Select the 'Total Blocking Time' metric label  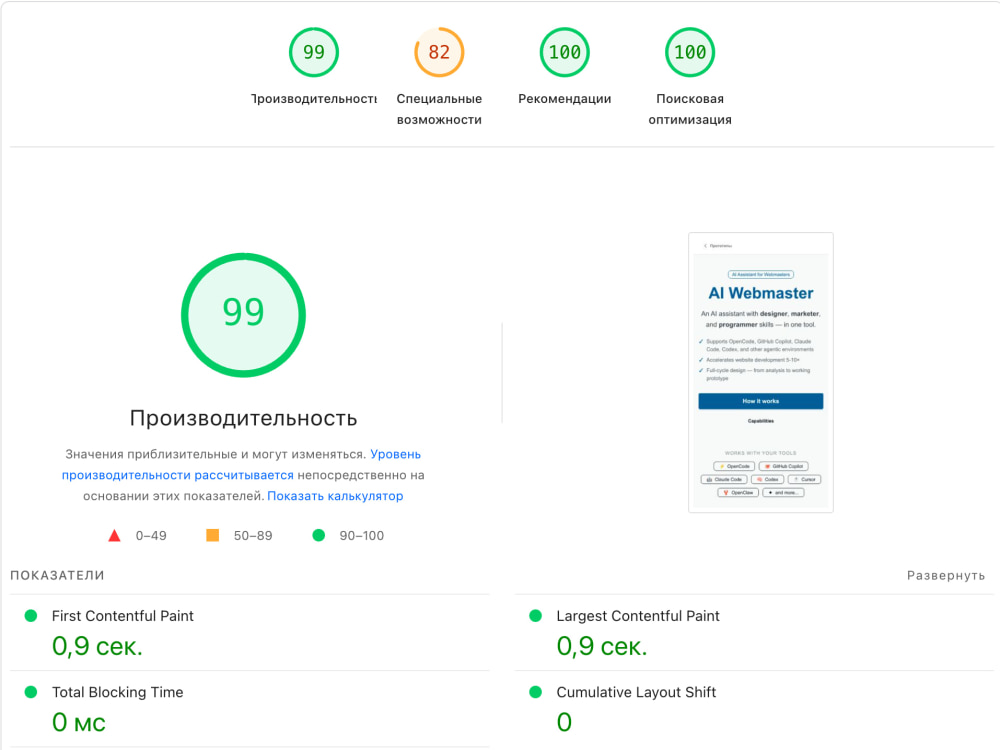point(117,692)
